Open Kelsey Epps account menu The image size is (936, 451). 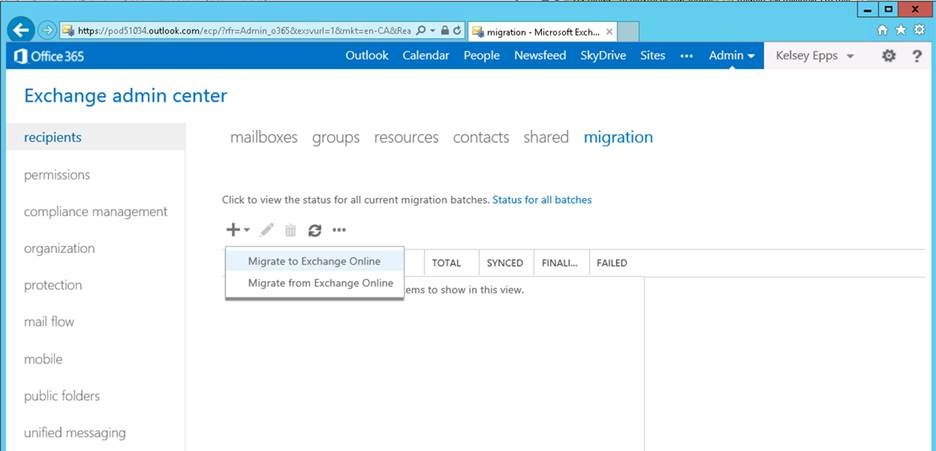click(x=814, y=55)
